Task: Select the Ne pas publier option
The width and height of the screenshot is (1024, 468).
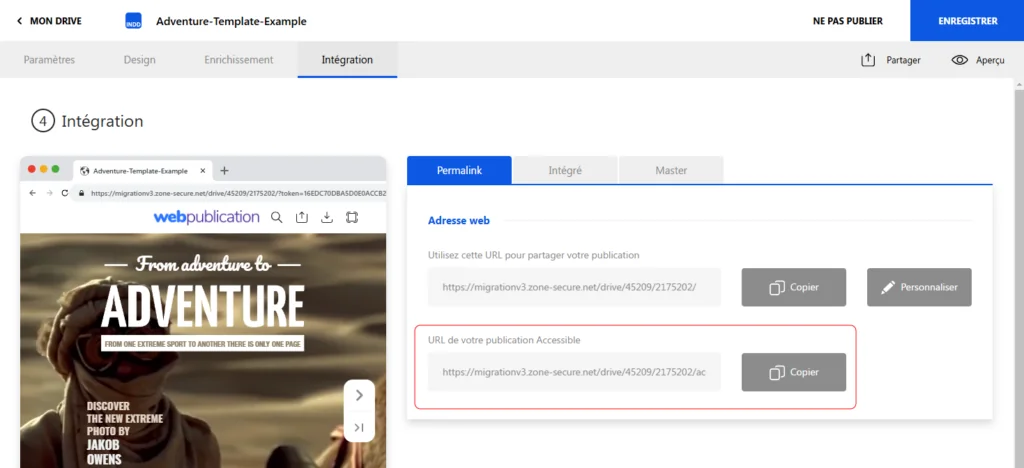Action: 848,21
